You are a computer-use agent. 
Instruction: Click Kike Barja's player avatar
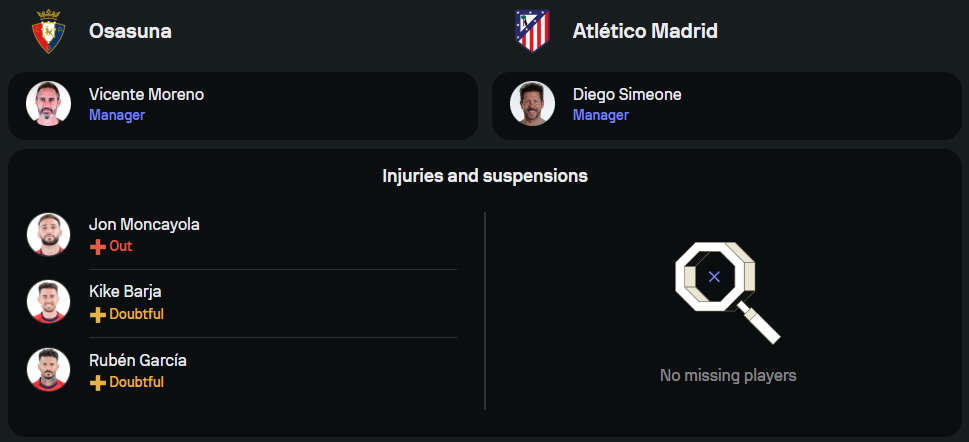(48, 302)
